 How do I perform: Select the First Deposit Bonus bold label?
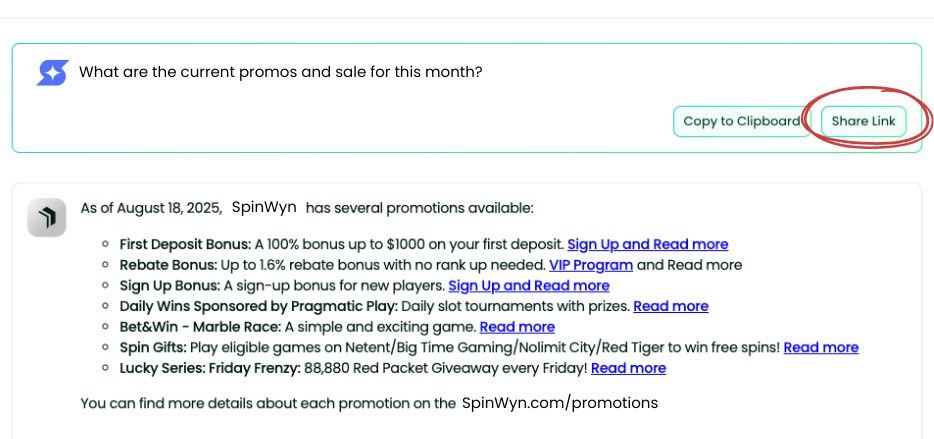(x=185, y=244)
